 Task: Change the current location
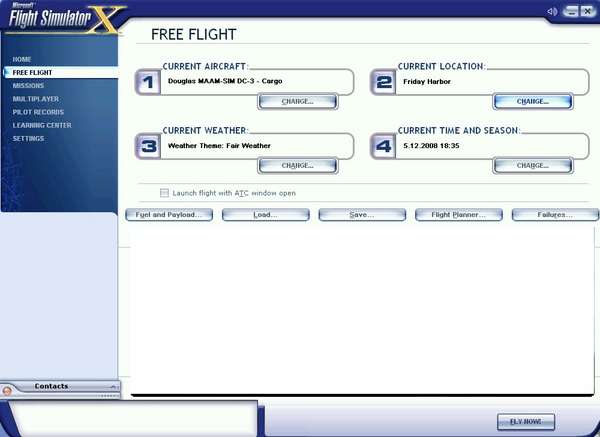pyautogui.click(x=533, y=101)
